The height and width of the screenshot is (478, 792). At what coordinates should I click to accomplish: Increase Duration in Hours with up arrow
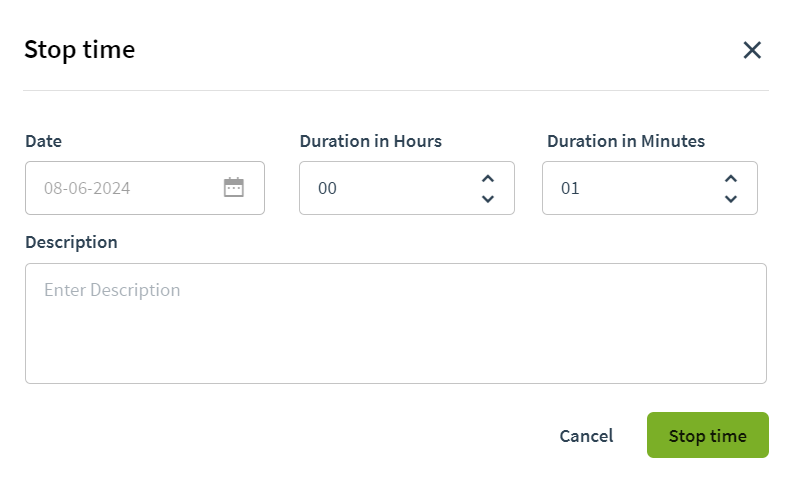point(488,179)
